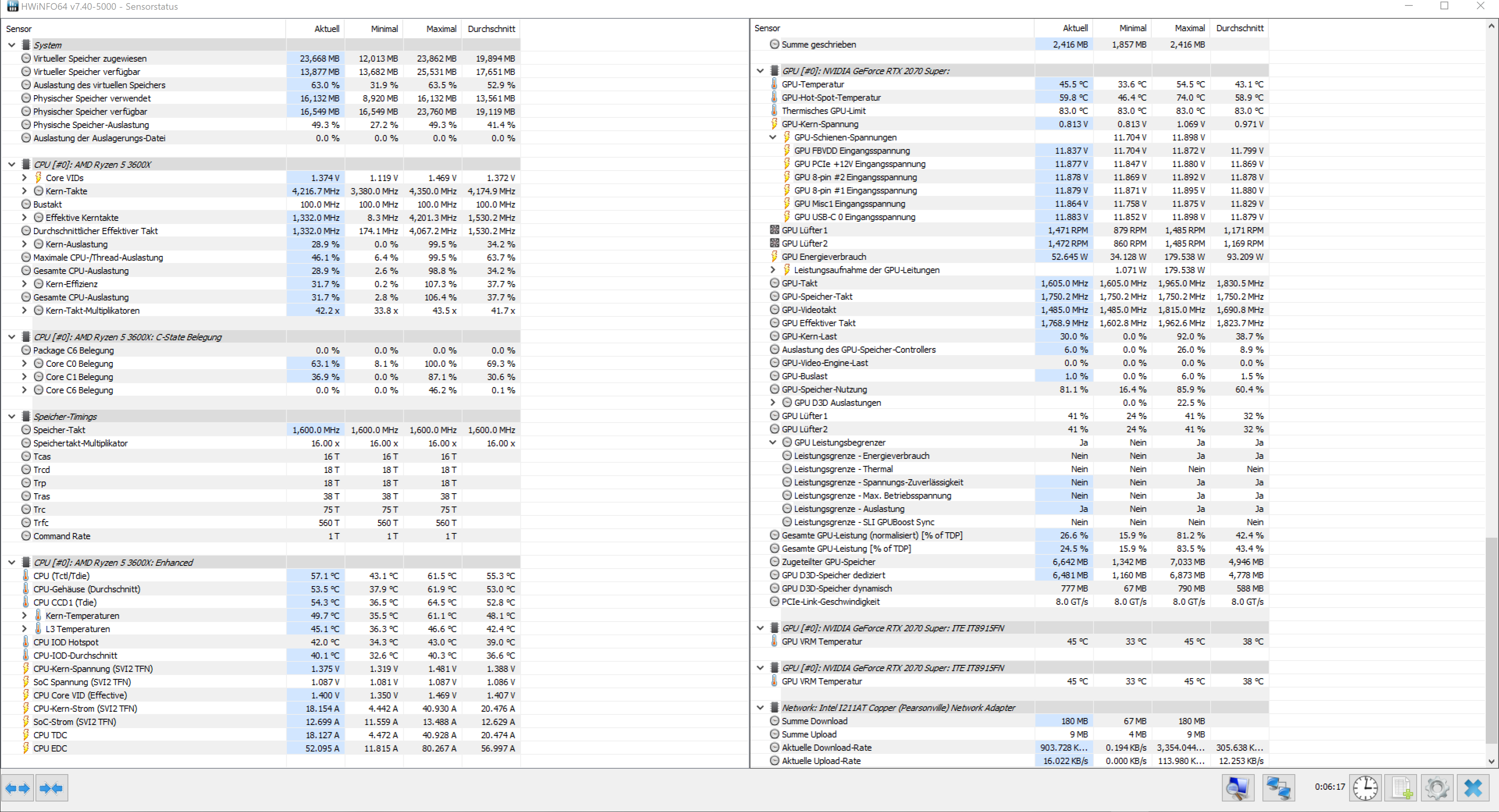Select the Thermisches GPU-Limit row
The height and width of the screenshot is (812, 1499).
click(x=1009, y=110)
